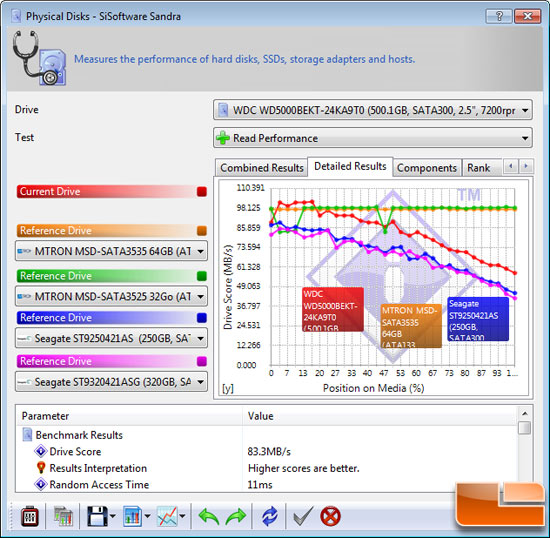This screenshot has height=538, width=550.
Task: Click the [y] axis toggle label
Action: 228,388
